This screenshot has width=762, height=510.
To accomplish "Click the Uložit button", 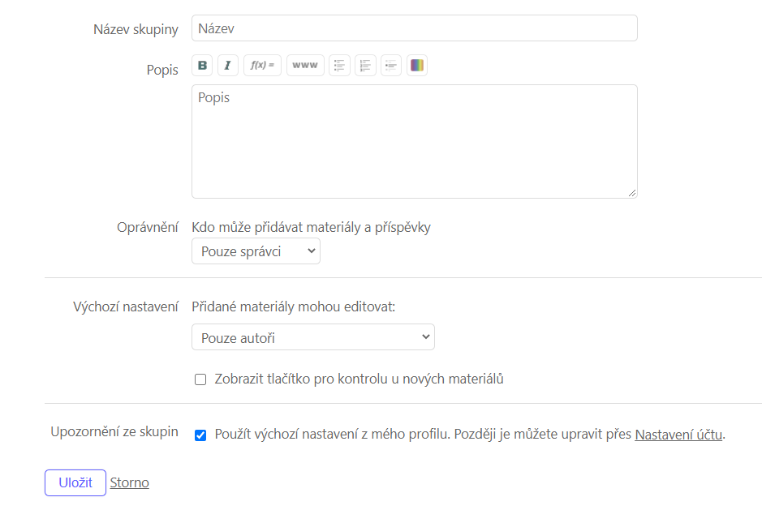I will coord(75,483).
